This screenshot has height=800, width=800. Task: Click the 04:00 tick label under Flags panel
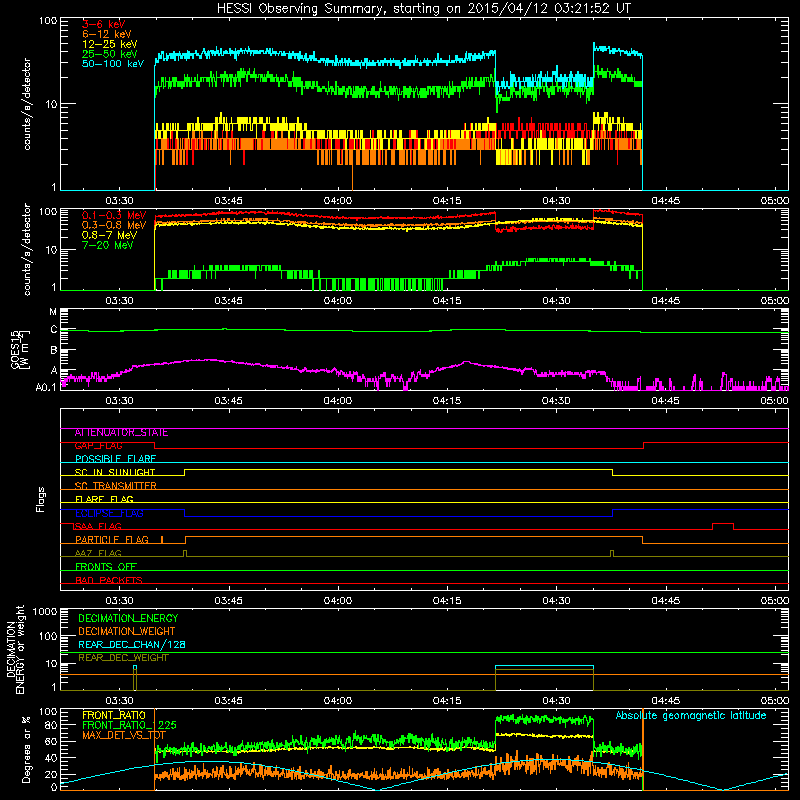338,601
